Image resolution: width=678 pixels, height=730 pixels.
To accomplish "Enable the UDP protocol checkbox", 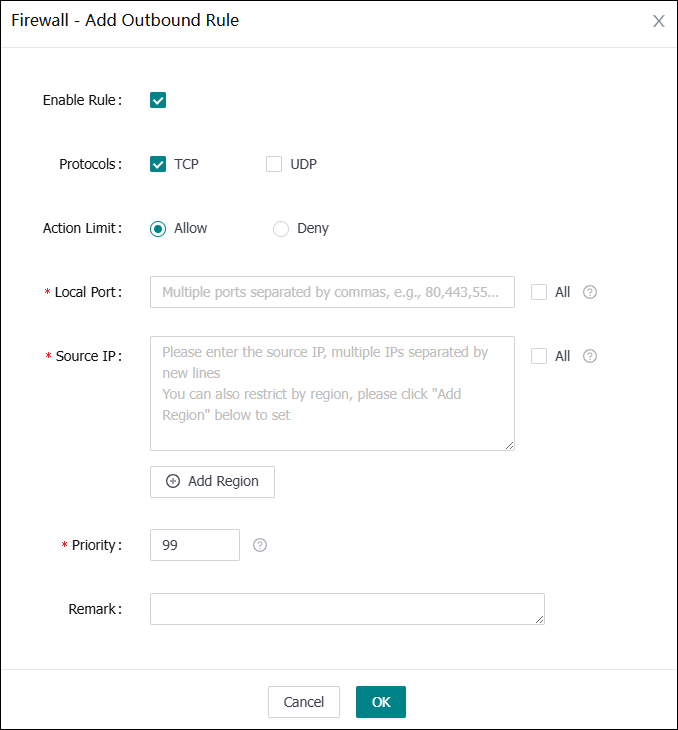I will [x=274, y=164].
